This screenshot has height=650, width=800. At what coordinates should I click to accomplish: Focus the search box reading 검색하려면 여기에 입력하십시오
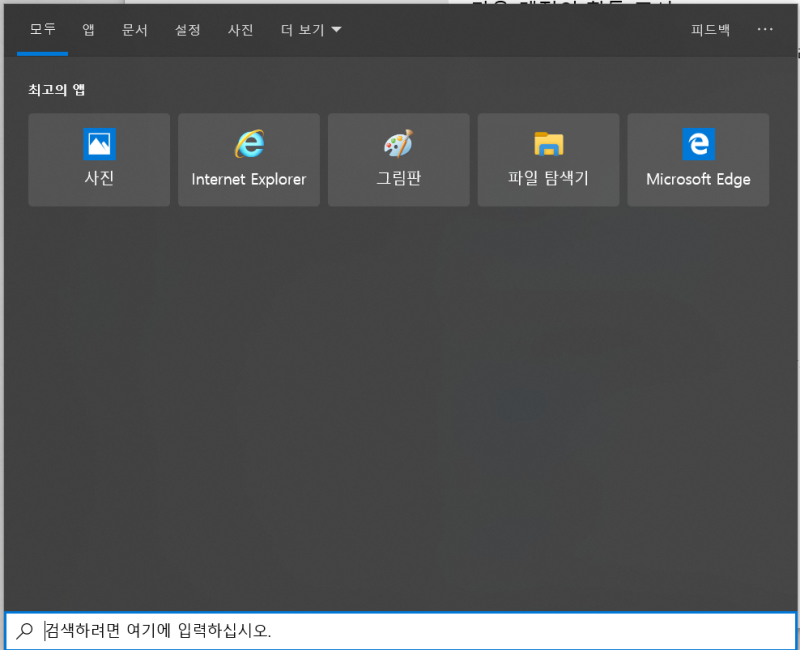point(401,631)
